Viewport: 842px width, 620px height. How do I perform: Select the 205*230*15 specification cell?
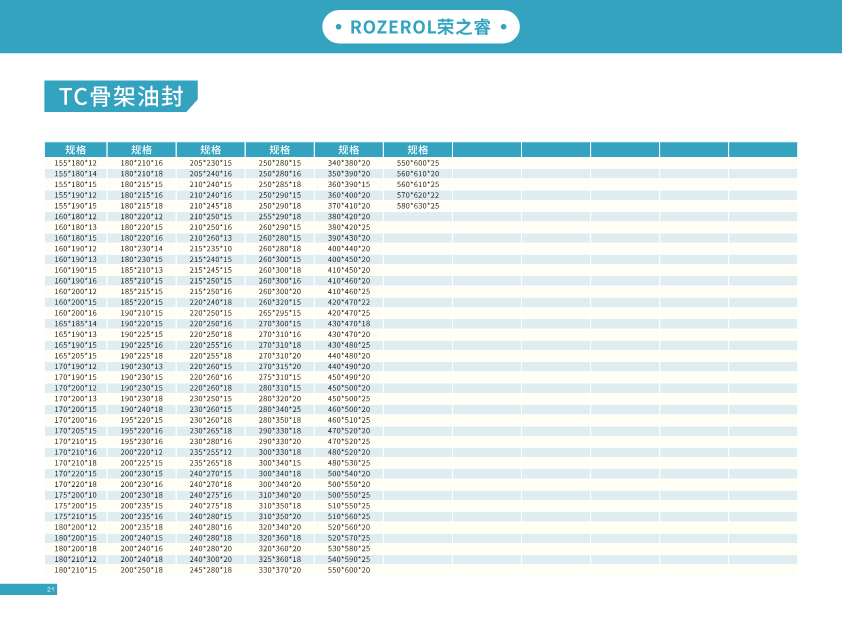211,162
